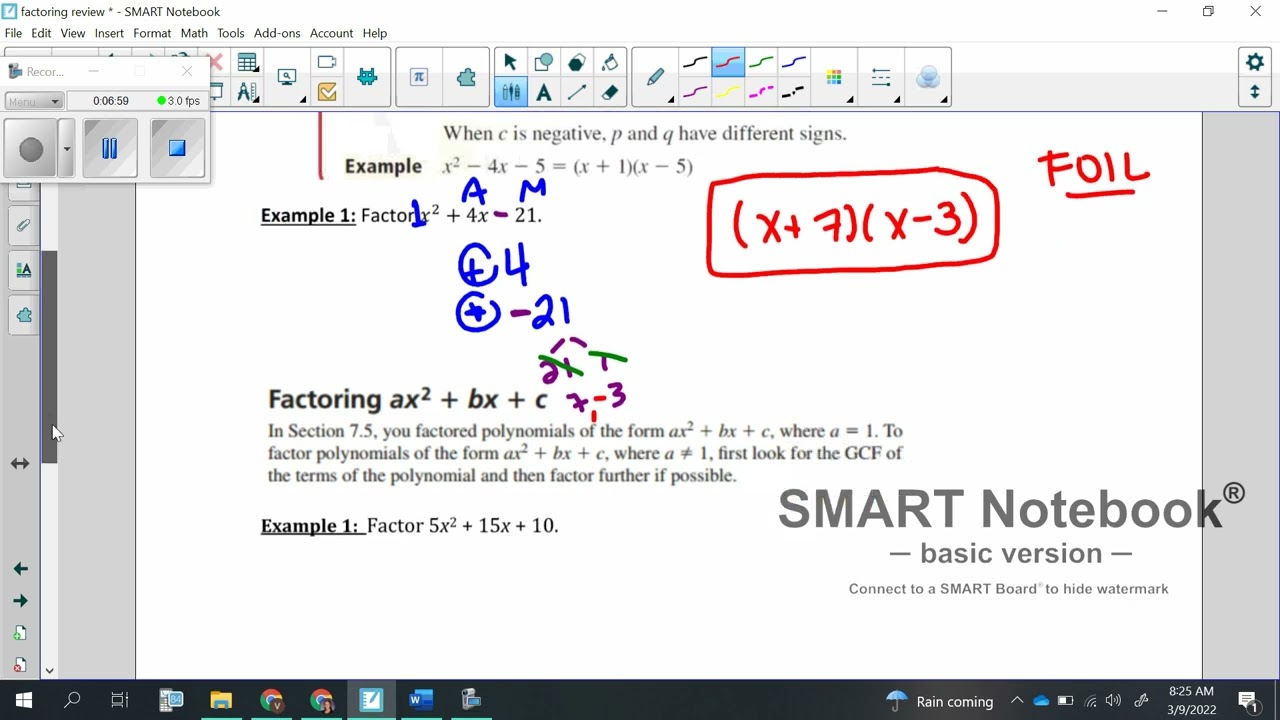The width and height of the screenshot is (1280, 720).
Task: Launch the SMART response monster icon
Action: (x=367, y=77)
